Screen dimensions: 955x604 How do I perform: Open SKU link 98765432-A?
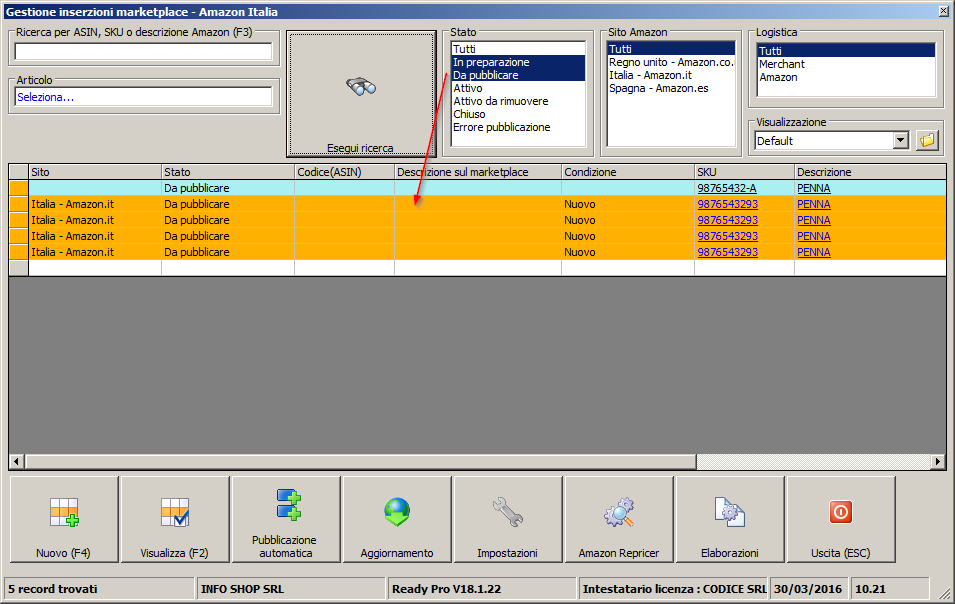(x=726, y=188)
